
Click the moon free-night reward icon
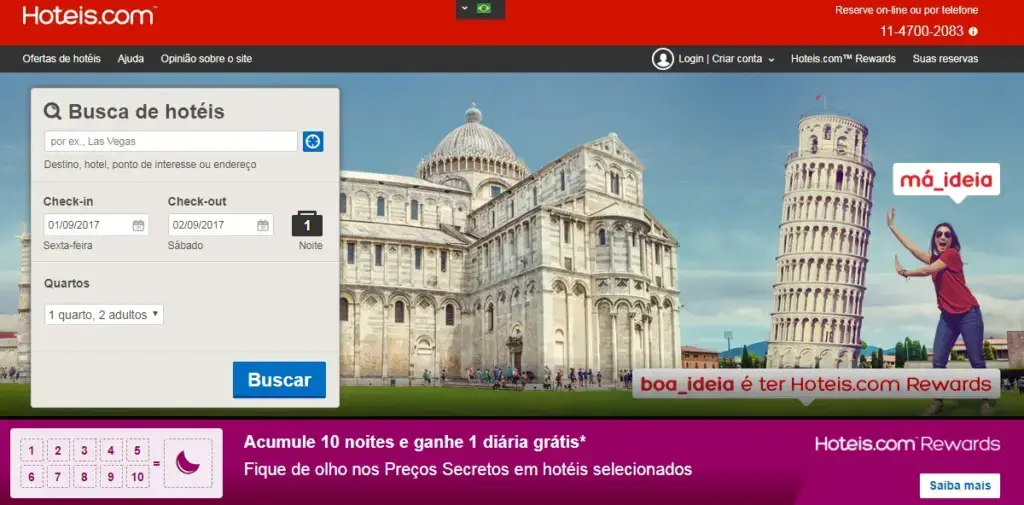tap(188, 463)
